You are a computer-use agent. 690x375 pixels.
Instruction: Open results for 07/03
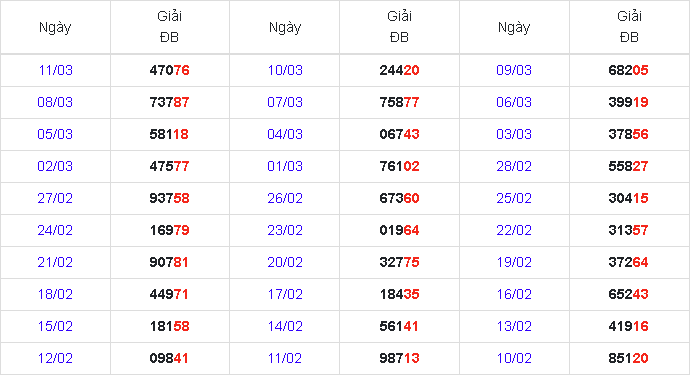coord(285,103)
